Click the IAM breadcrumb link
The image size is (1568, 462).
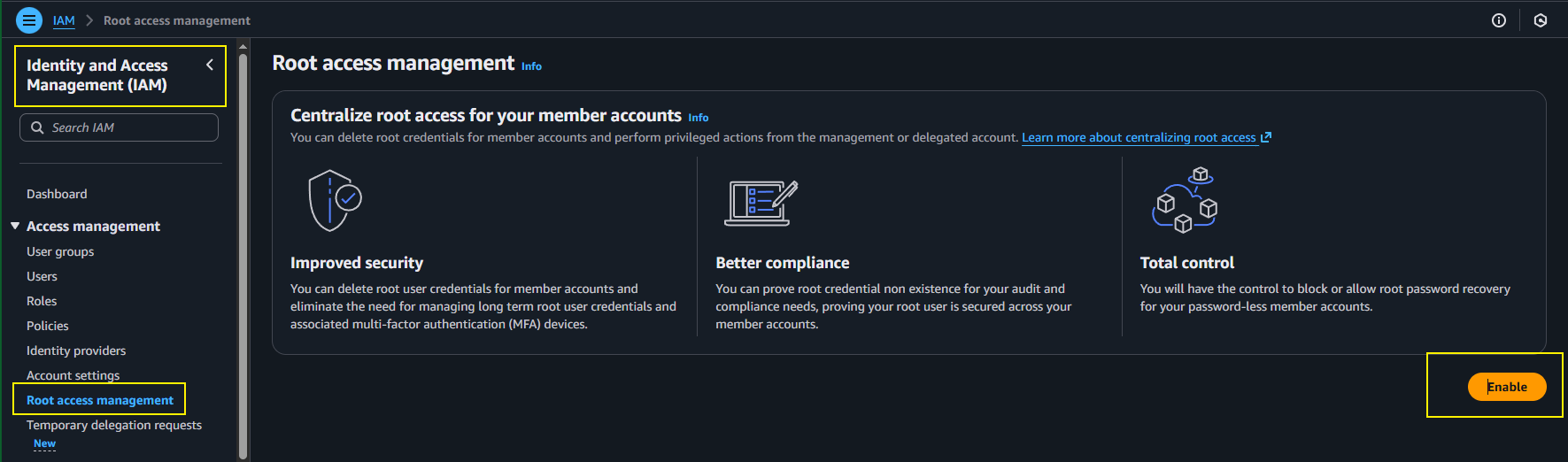(64, 20)
